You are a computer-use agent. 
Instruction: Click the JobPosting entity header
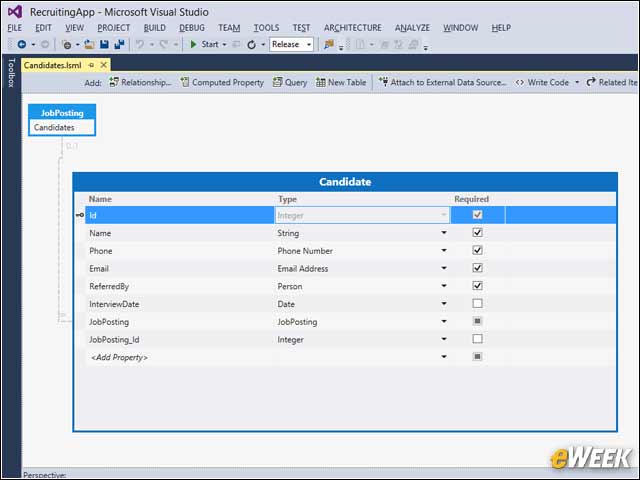coord(62,113)
